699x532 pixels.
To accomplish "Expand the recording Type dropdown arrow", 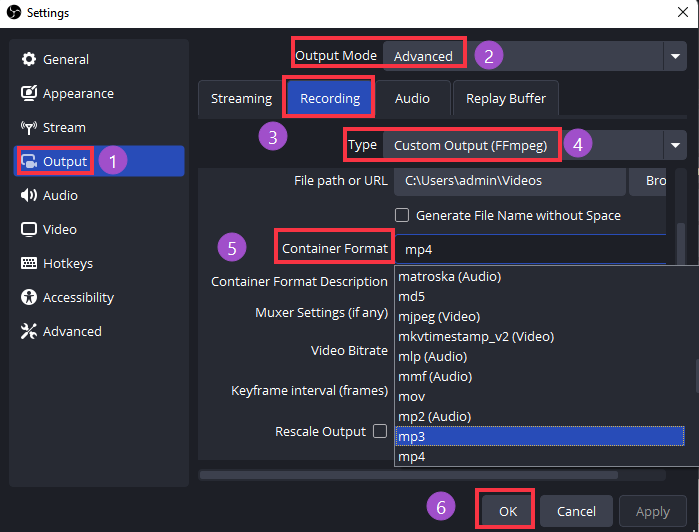I will tap(675, 145).
